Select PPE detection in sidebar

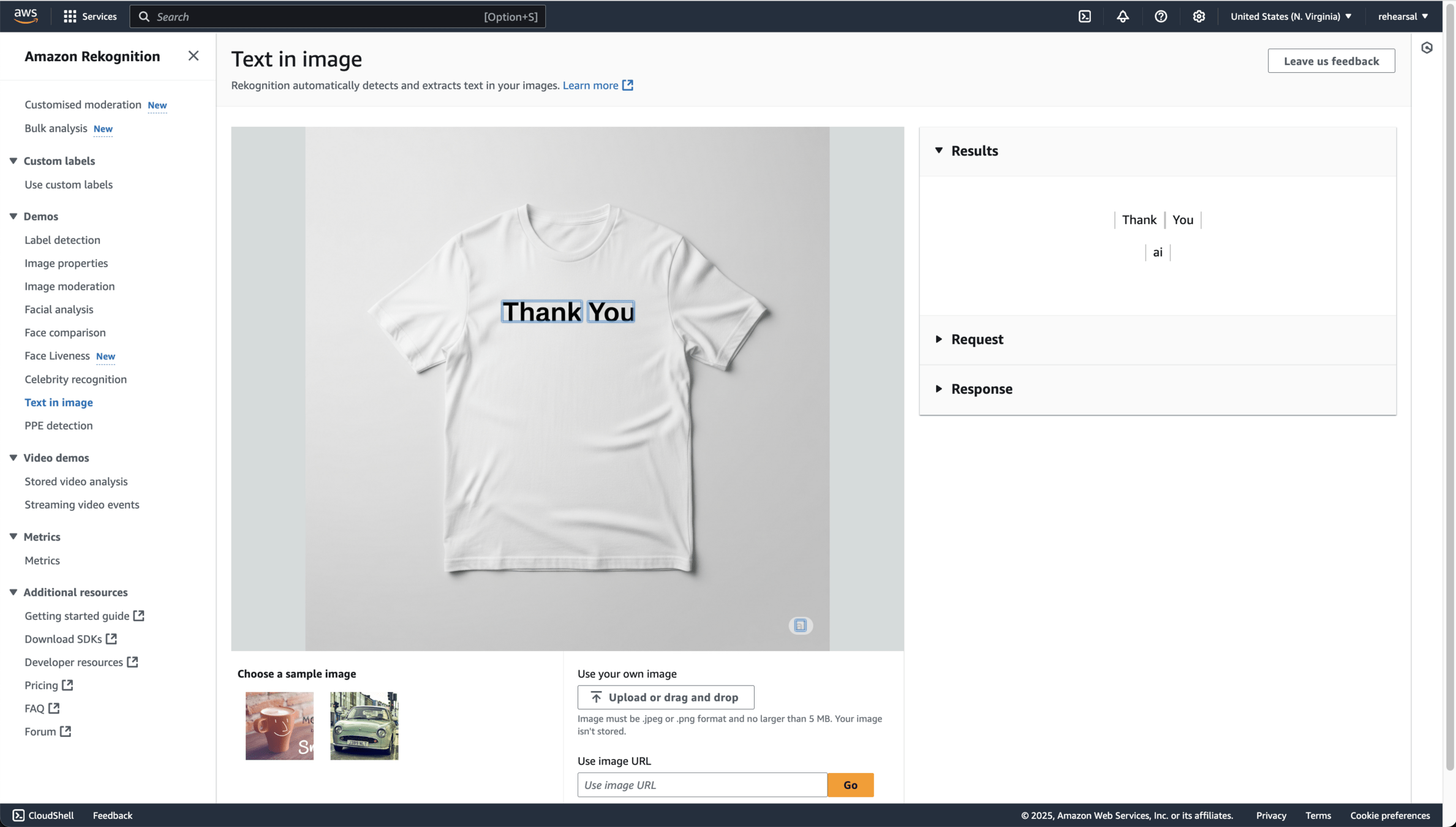59,425
